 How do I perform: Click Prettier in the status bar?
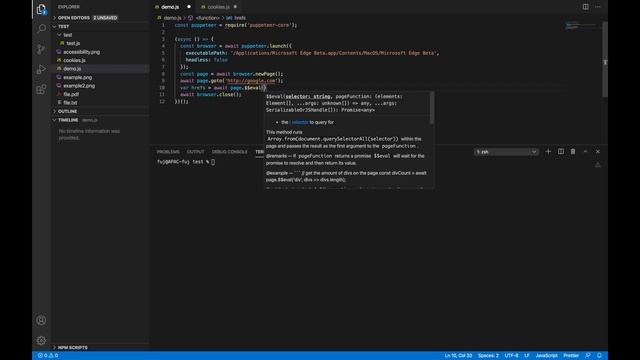[571, 356]
